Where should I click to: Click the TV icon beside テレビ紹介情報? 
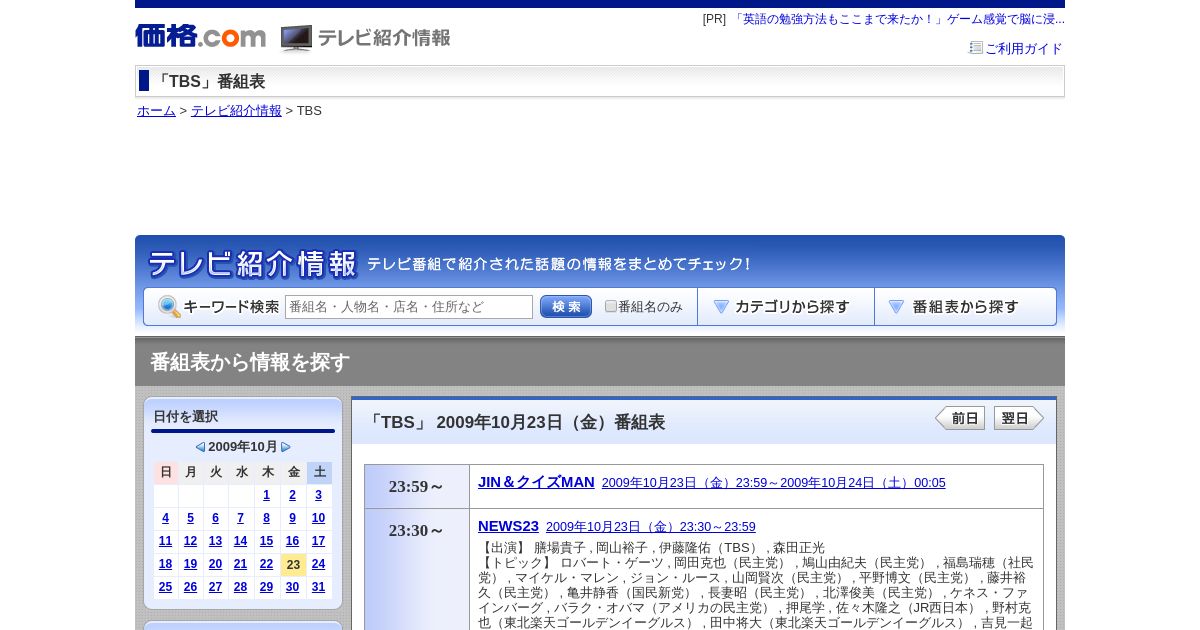296,38
